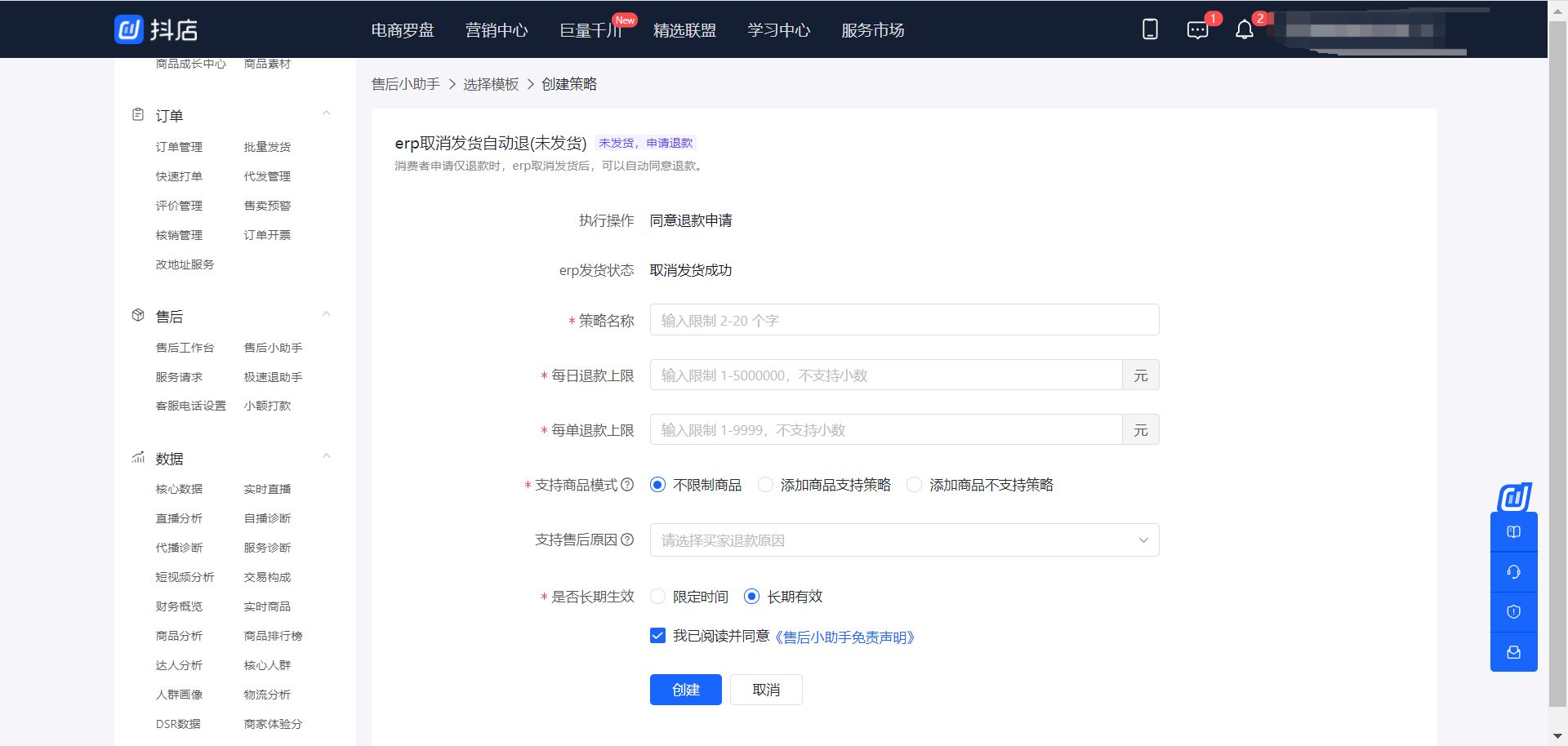The width and height of the screenshot is (1568, 746).
Task: Click the 创建 button
Action: tap(685, 690)
